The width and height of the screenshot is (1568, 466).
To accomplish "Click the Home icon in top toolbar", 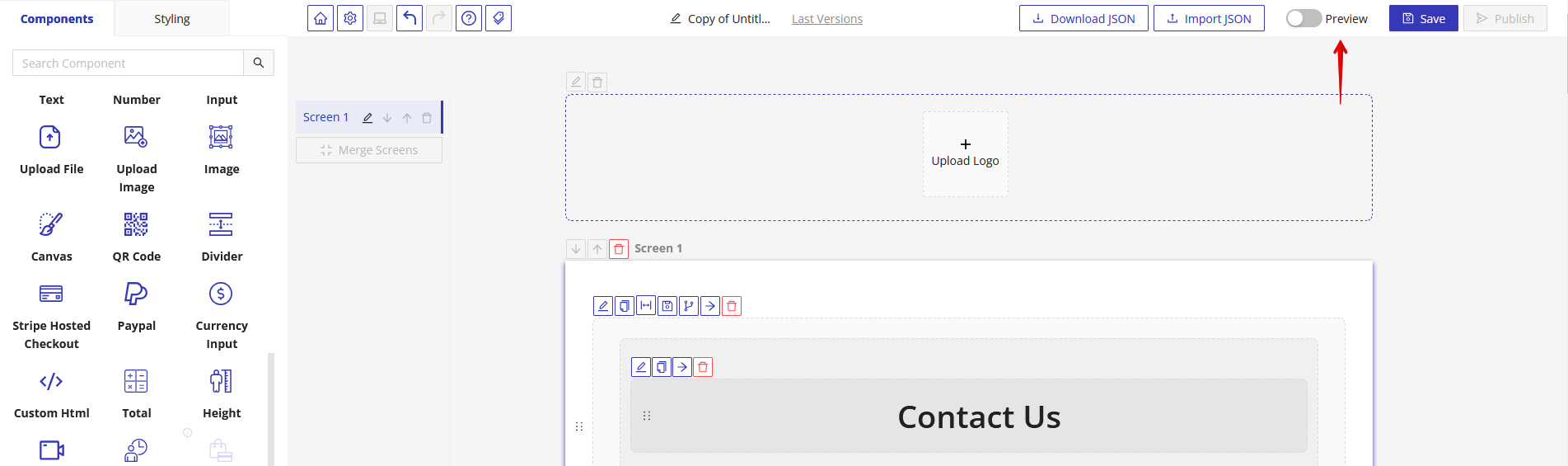I will 321,18.
